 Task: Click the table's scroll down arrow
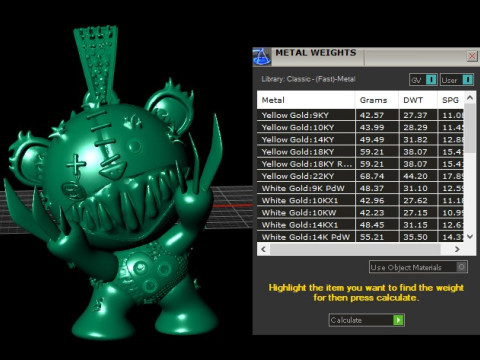point(470,236)
